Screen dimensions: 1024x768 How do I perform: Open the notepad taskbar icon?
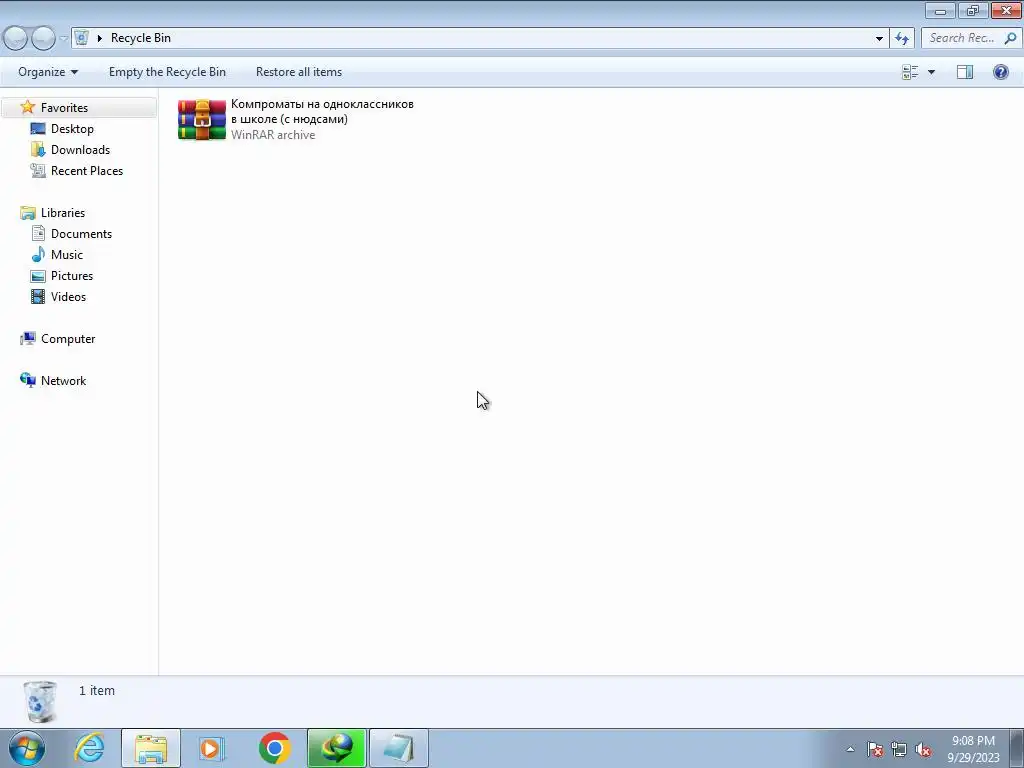tap(399, 748)
